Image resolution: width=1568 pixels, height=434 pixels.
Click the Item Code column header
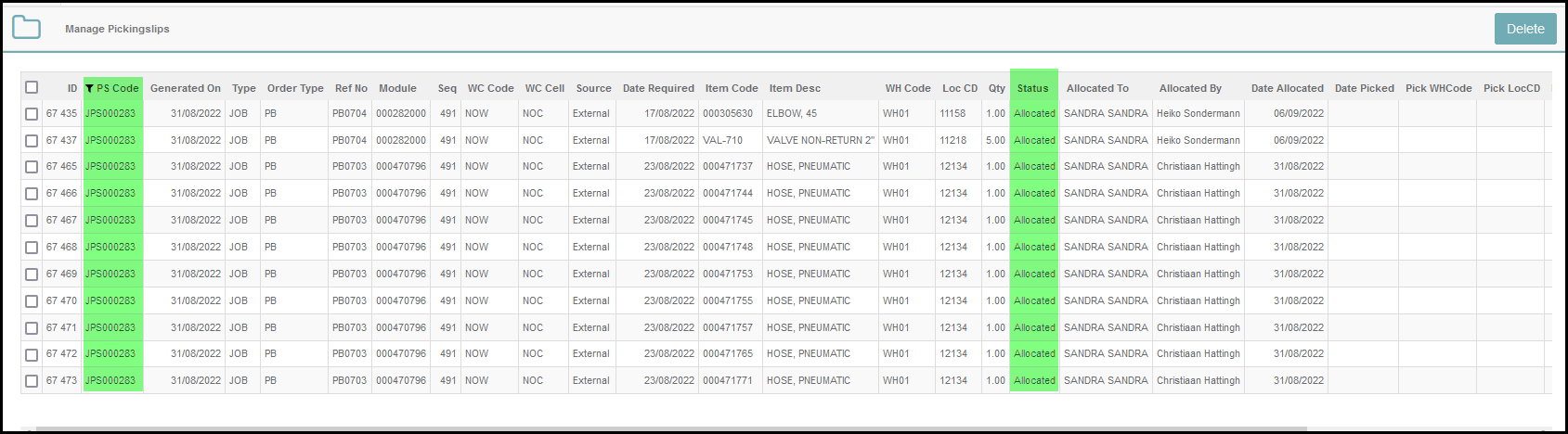click(x=732, y=88)
